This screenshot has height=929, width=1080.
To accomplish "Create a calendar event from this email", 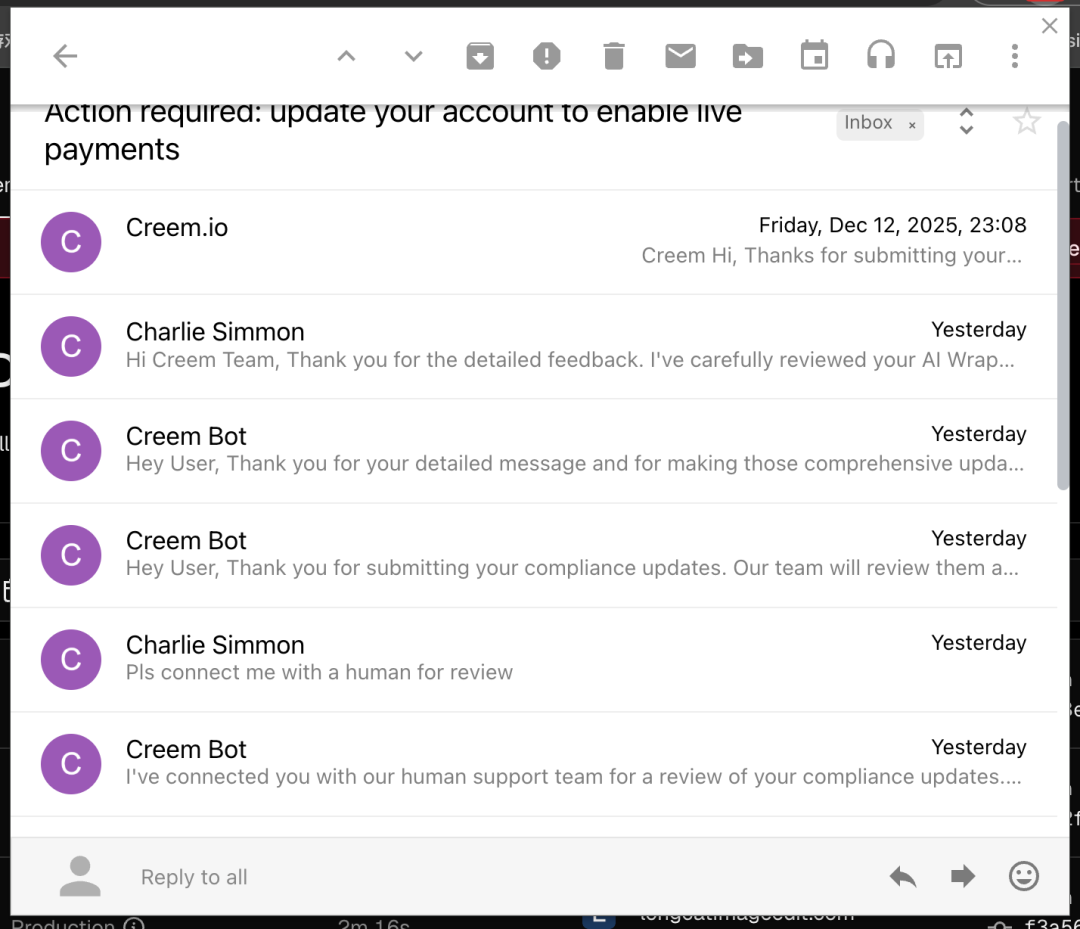I will pos(814,55).
